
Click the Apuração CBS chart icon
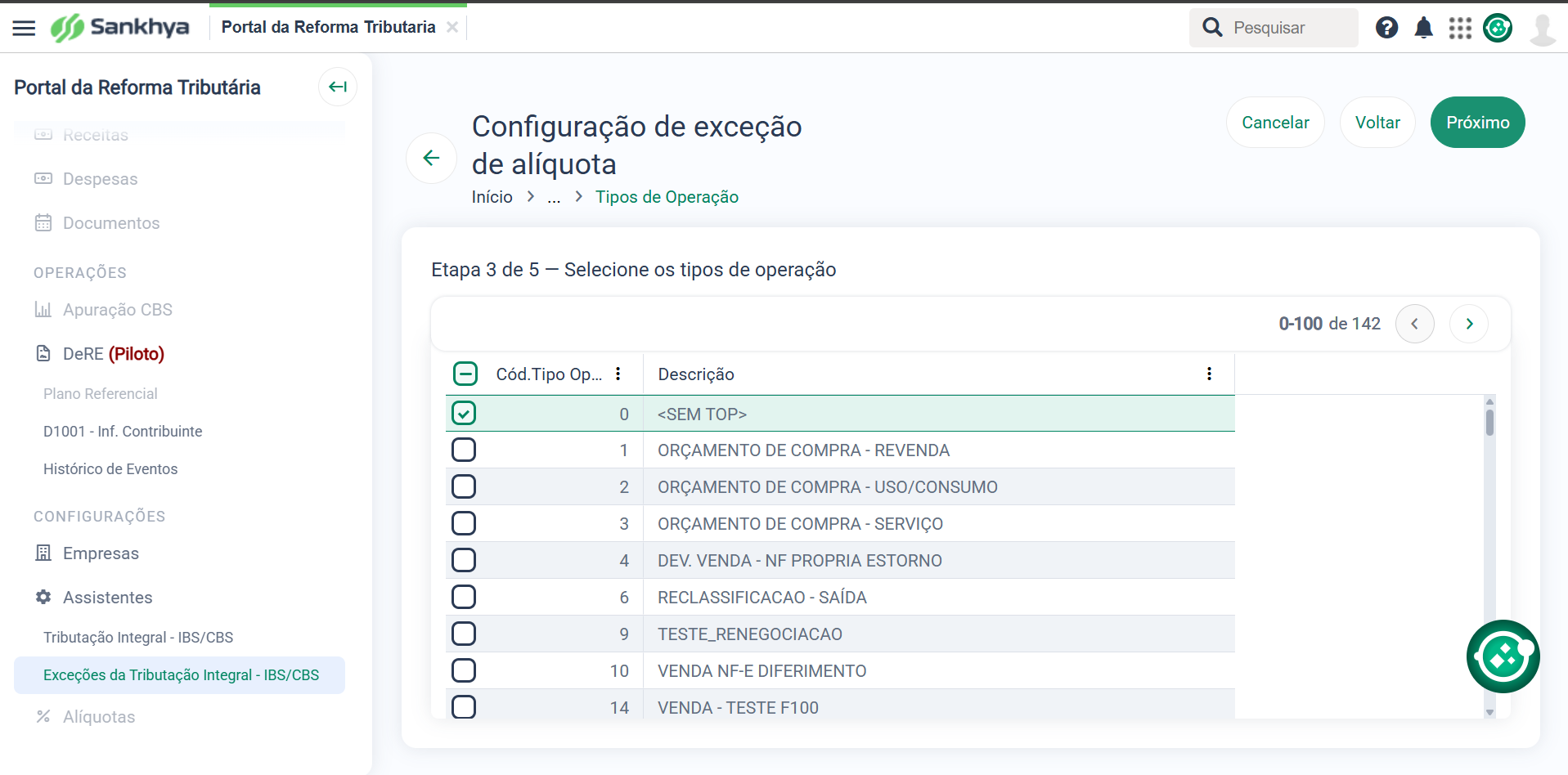coord(43,309)
